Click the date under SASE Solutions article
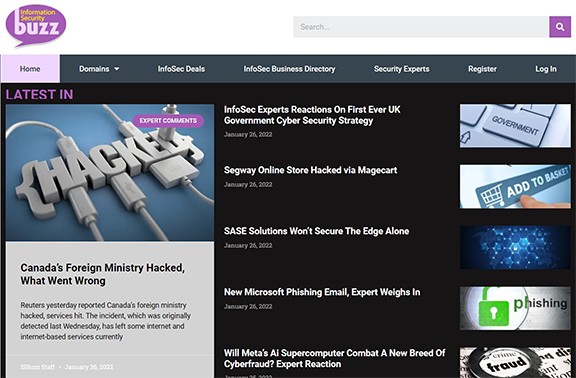 click(248, 245)
